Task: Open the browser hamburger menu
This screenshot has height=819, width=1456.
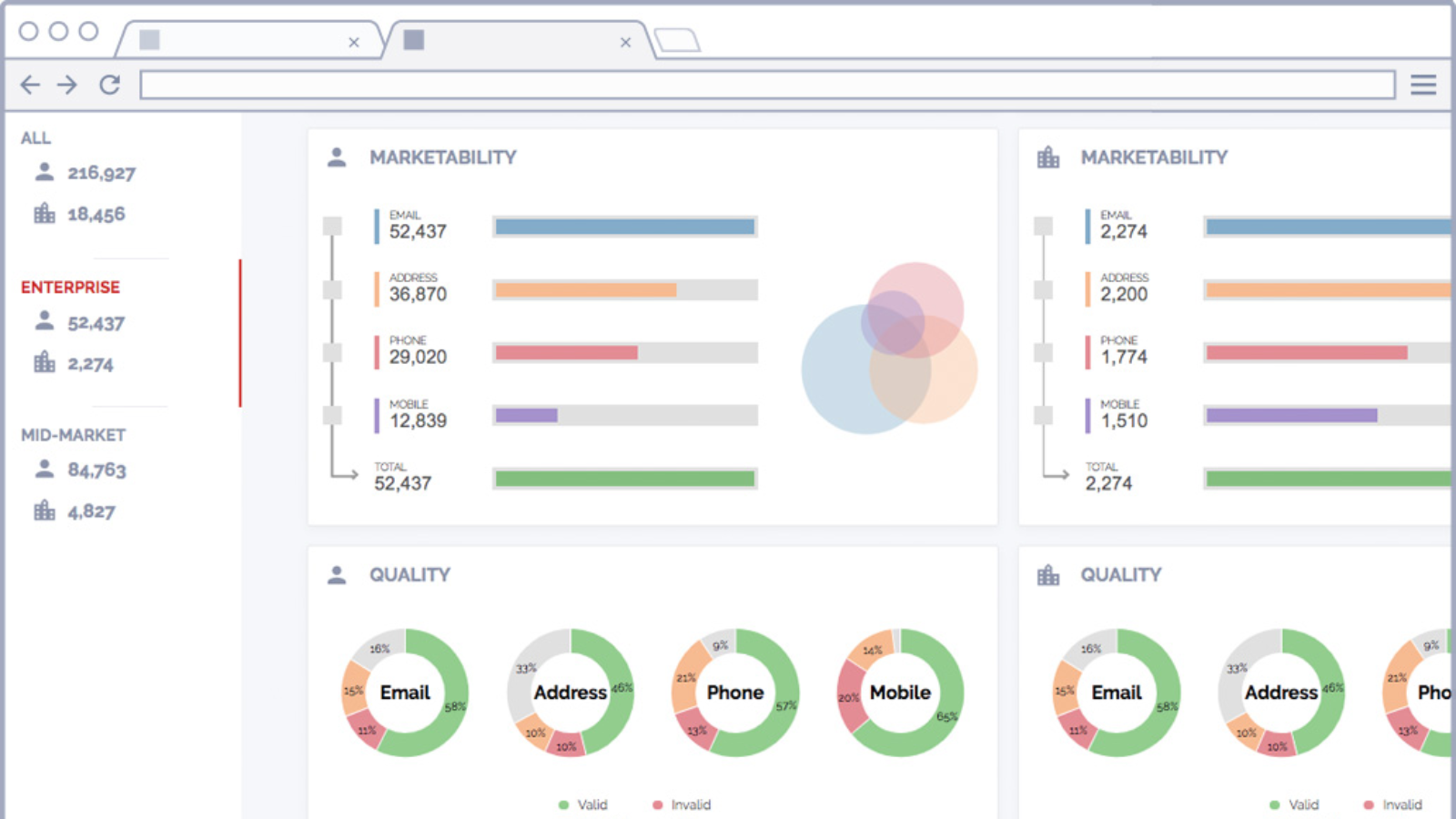Action: point(1423,85)
